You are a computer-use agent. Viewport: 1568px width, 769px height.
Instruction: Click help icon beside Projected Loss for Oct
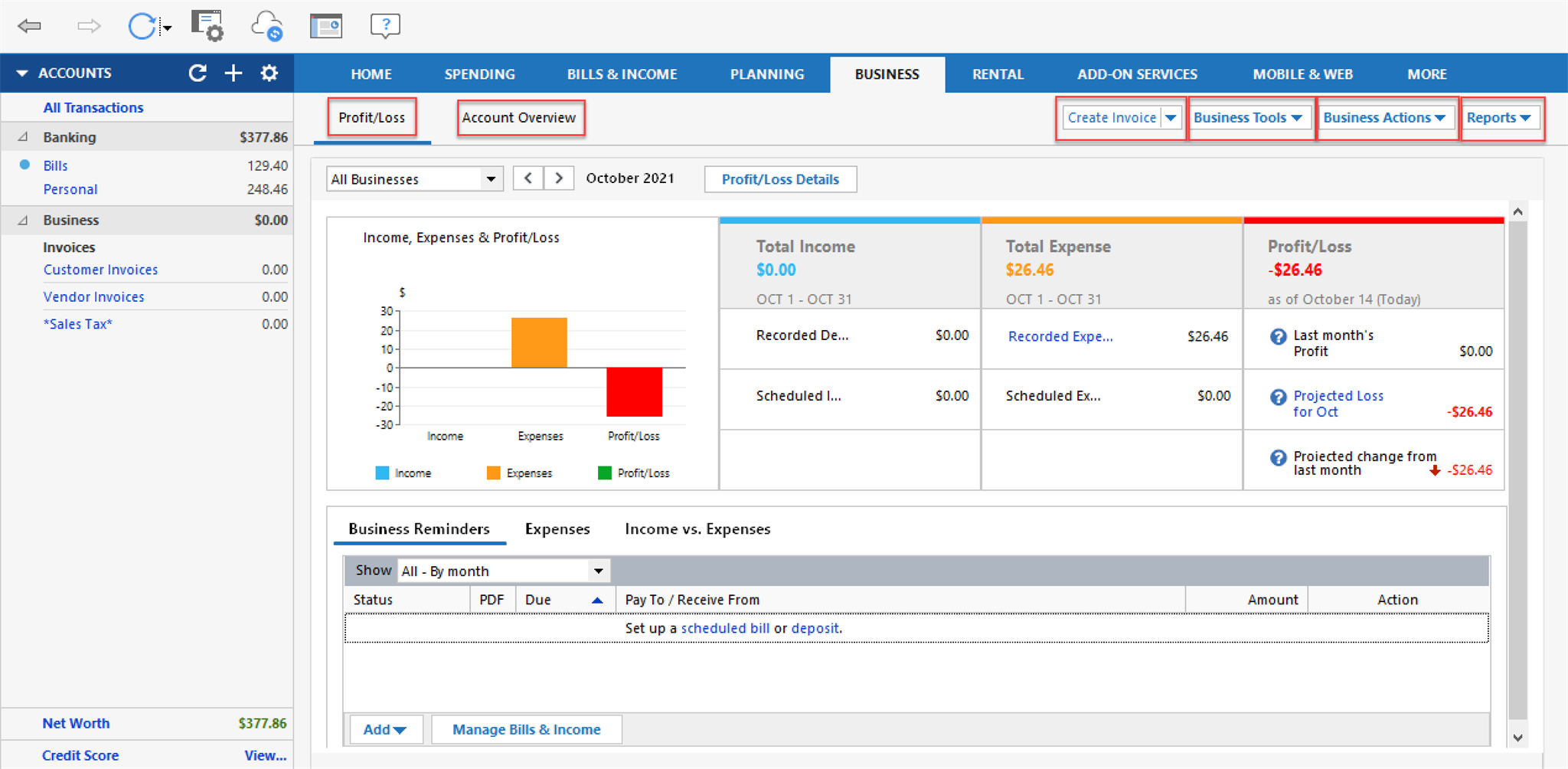pyautogui.click(x=1278, y=397)
